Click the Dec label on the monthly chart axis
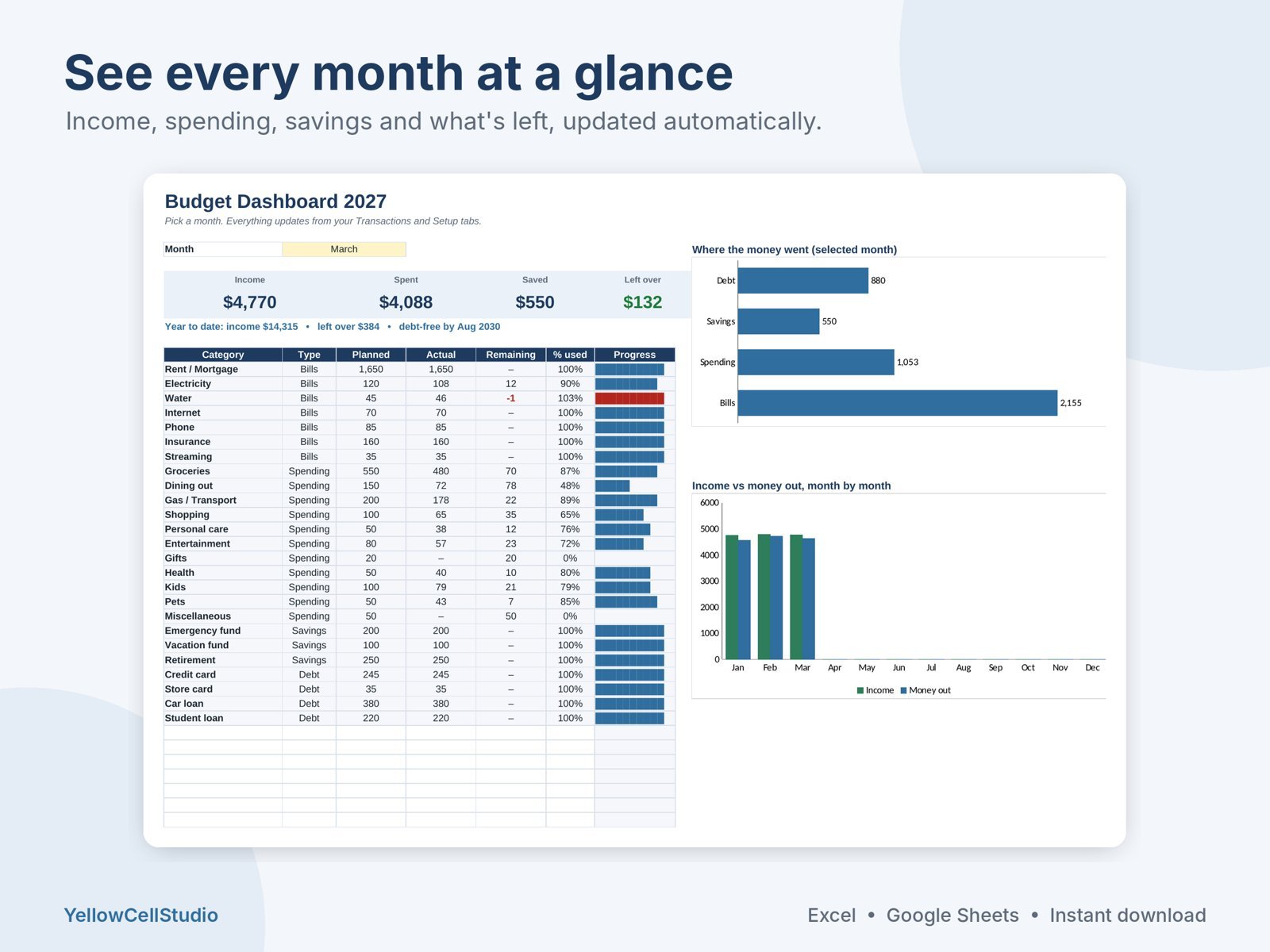 [1092, 668]
